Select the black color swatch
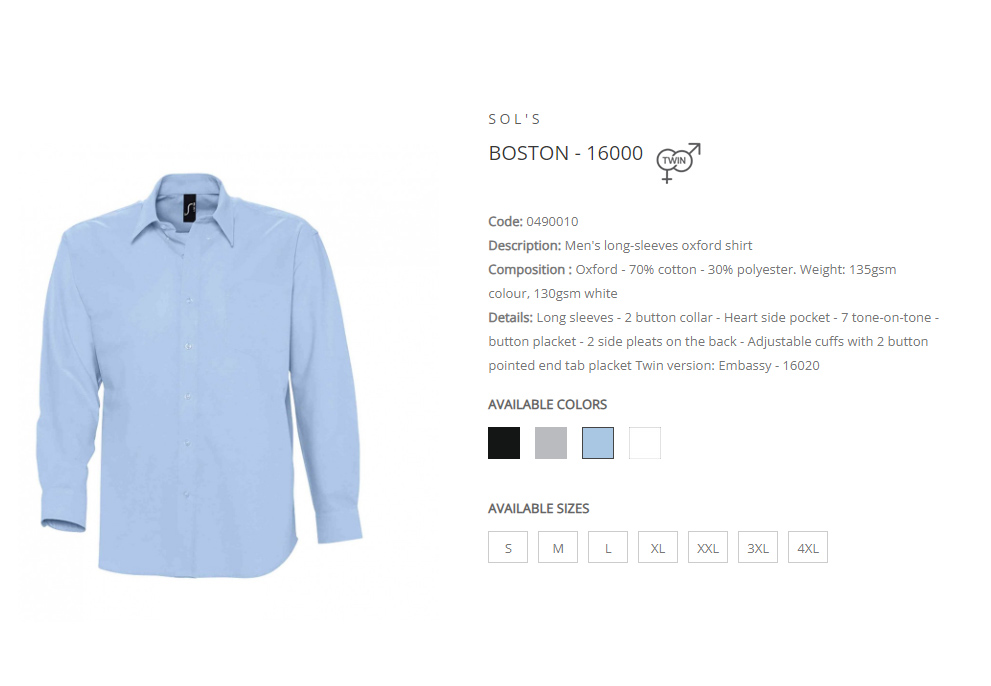 click(504, 443)
